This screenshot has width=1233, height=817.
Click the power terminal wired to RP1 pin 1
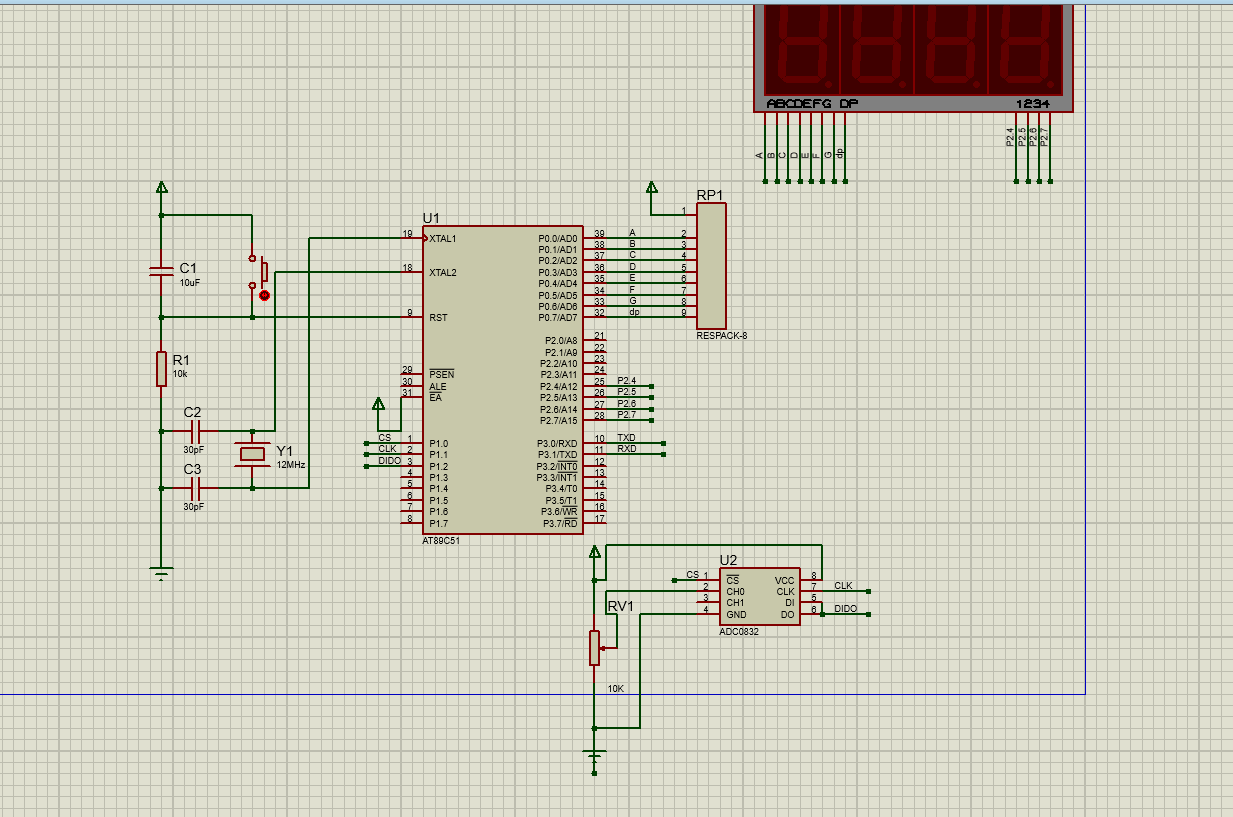point(652,187)
